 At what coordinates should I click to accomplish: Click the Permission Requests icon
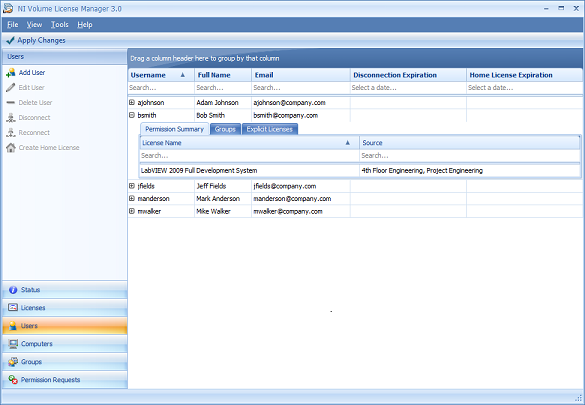tap(13, 380)
